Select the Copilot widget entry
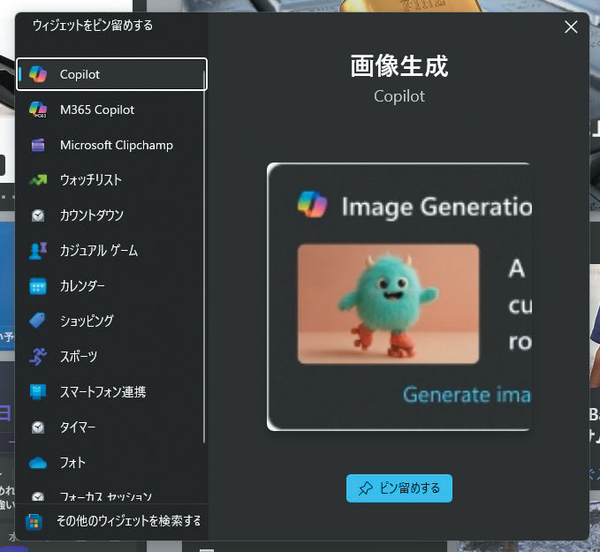The height and width of the screenshot is (552, 600). [112, 74]
